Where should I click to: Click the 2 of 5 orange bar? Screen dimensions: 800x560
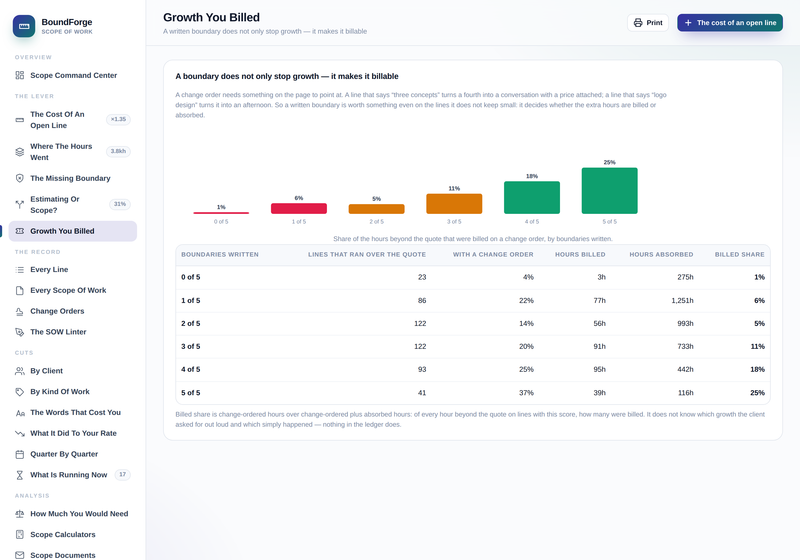tap(377, 209)
